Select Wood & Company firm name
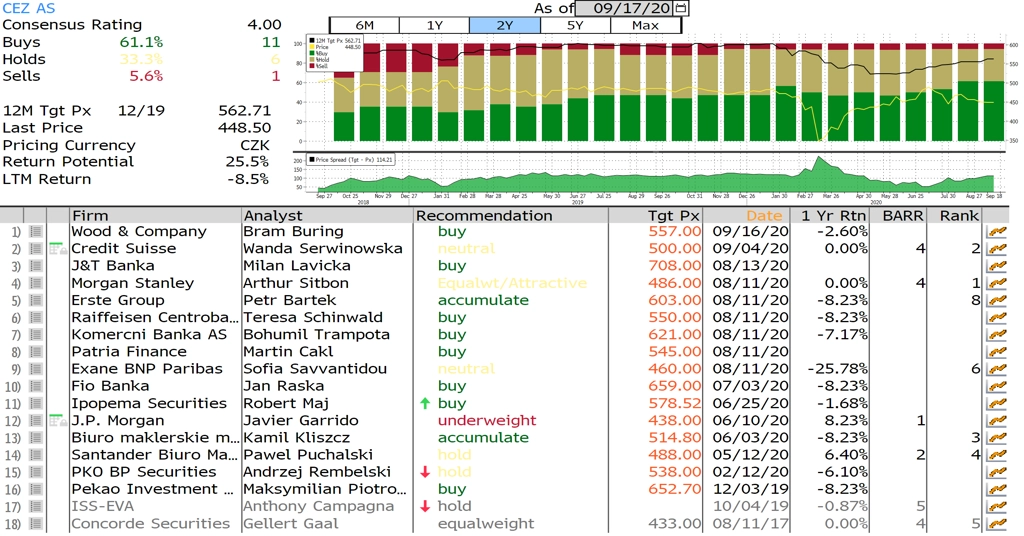This screenshot has width=1024, height=536. [x=138, y=232]
